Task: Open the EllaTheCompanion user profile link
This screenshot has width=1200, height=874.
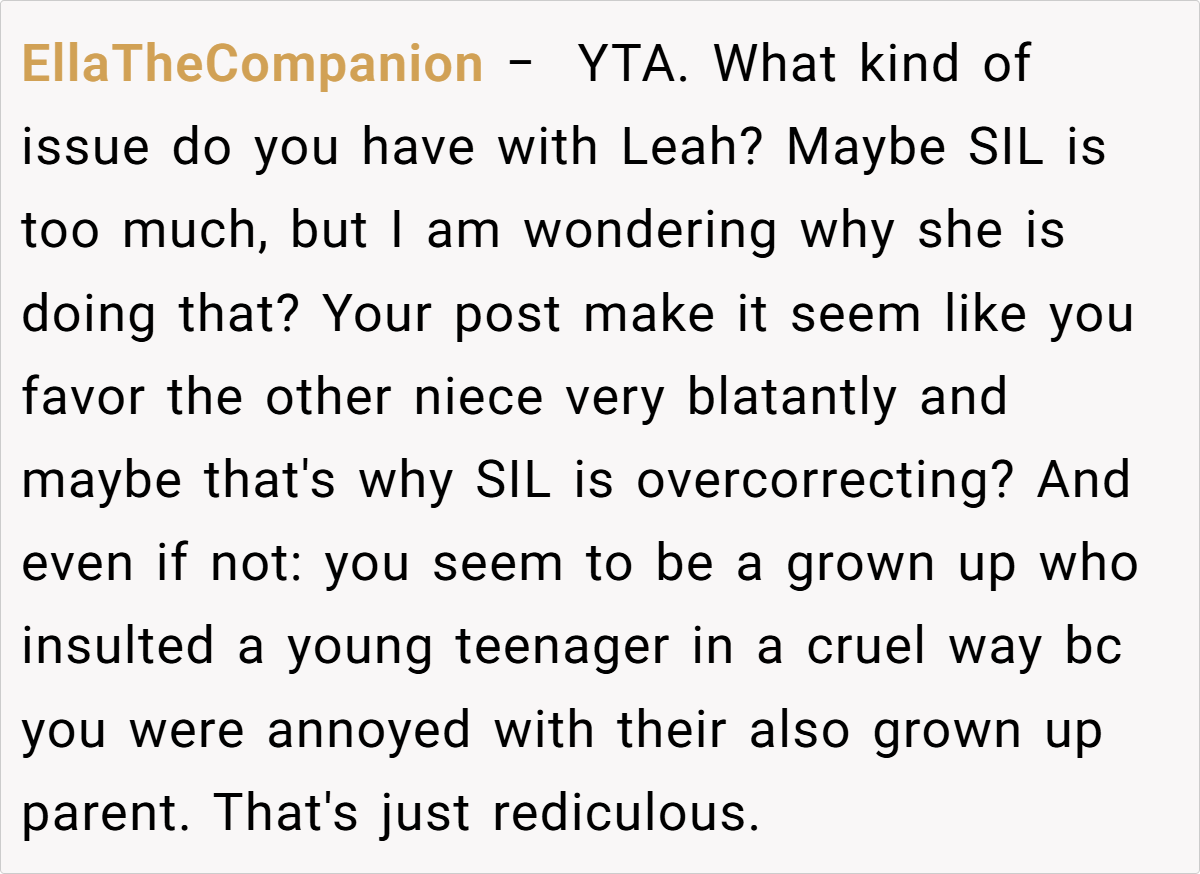Action: pos(252,65)
